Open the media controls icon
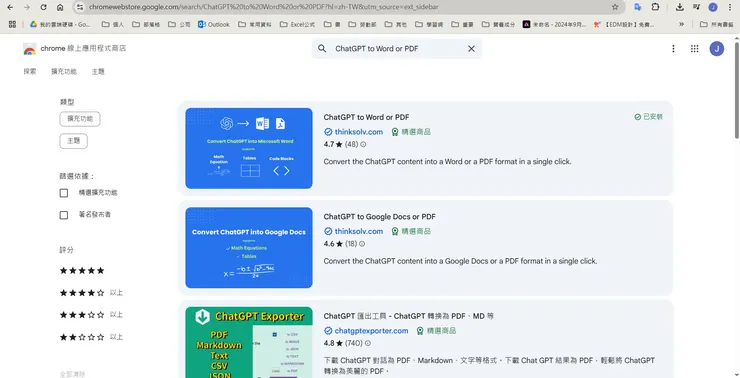The image size is (740, 378). click(x=697, y=7)
